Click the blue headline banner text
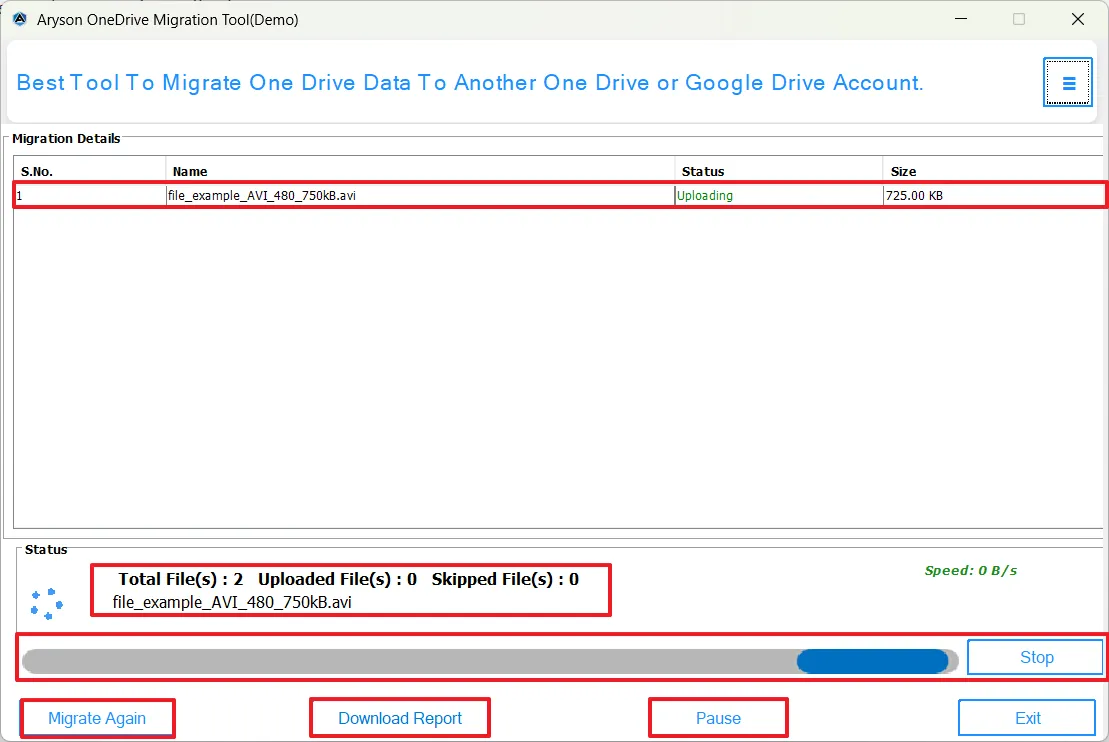Image resolution: width=1109 pixels, height=742 pixels. 470,82
